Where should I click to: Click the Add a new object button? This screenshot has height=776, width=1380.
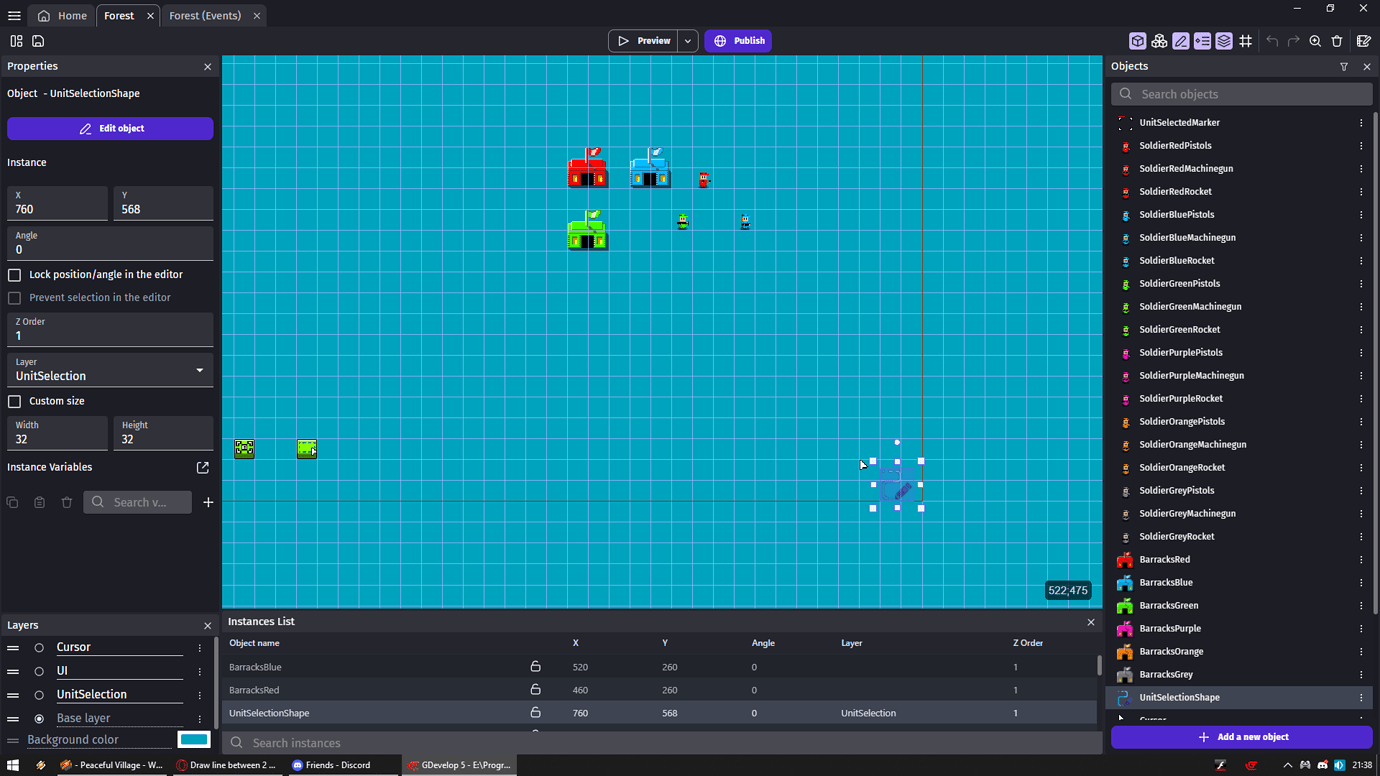click(1240, 737)
